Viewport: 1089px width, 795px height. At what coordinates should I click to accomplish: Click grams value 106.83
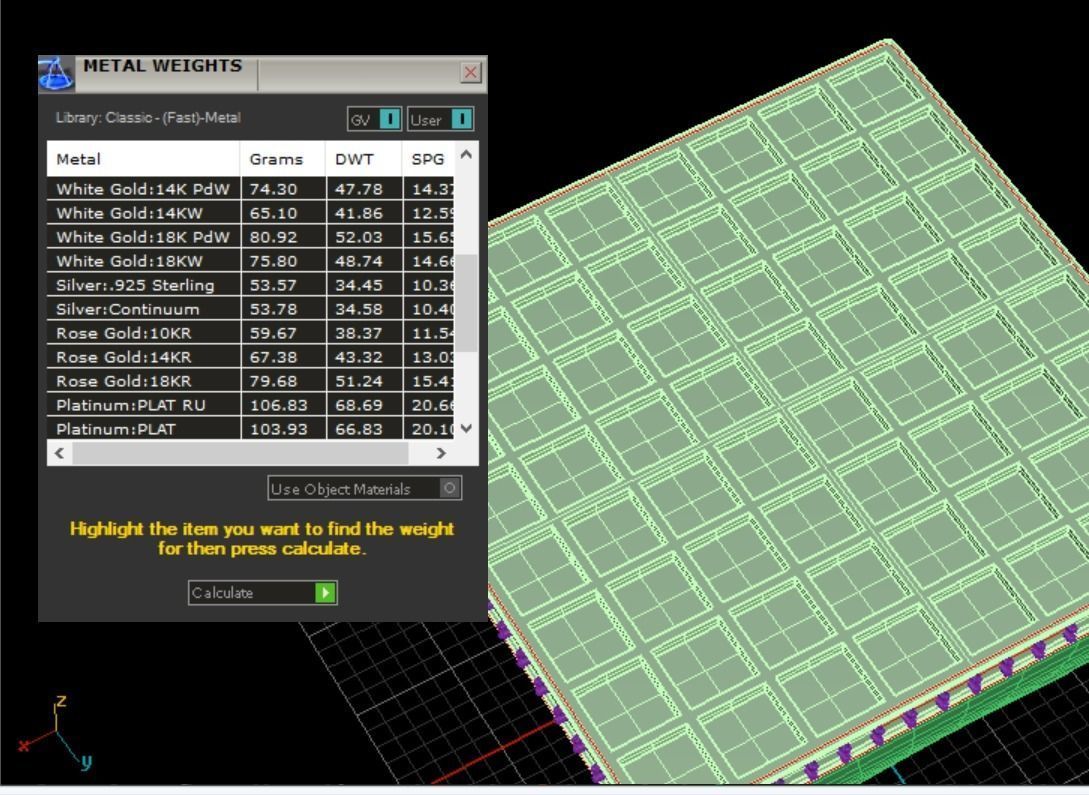[x=279, y=405]
